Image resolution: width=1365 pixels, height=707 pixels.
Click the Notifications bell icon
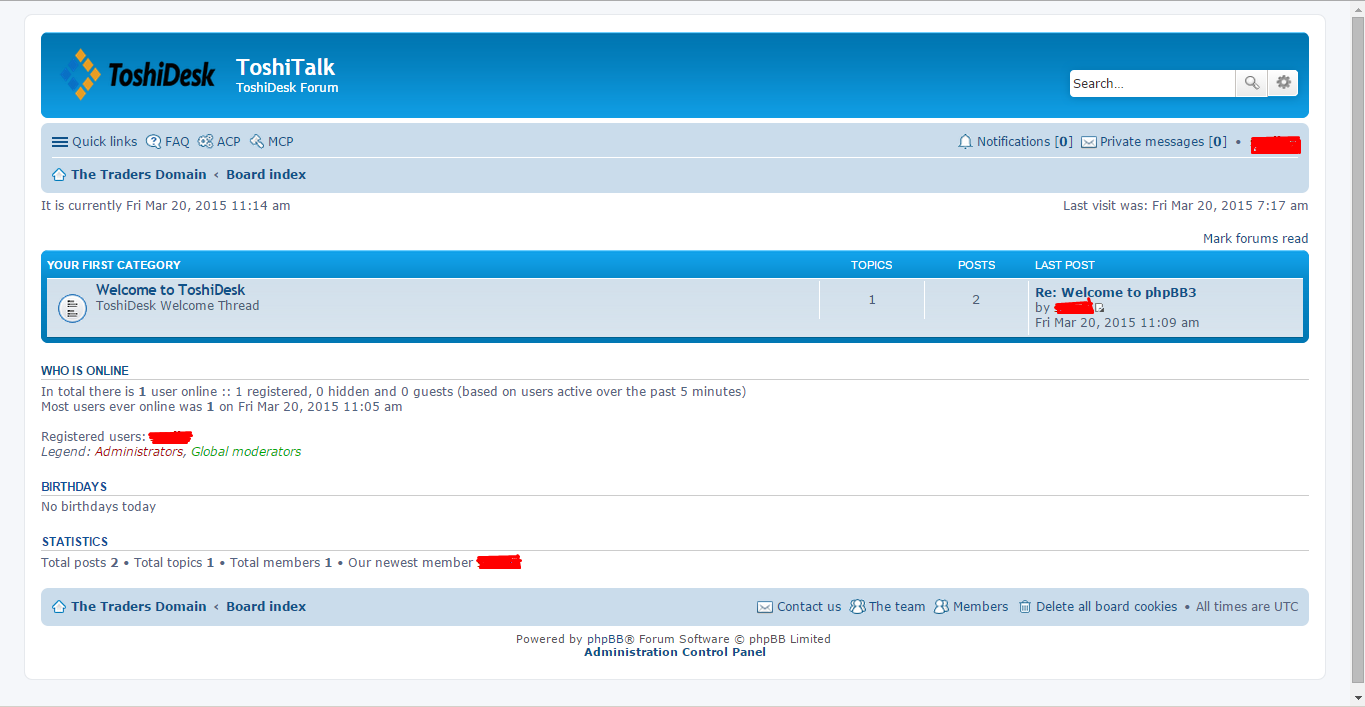click(965, 142)
